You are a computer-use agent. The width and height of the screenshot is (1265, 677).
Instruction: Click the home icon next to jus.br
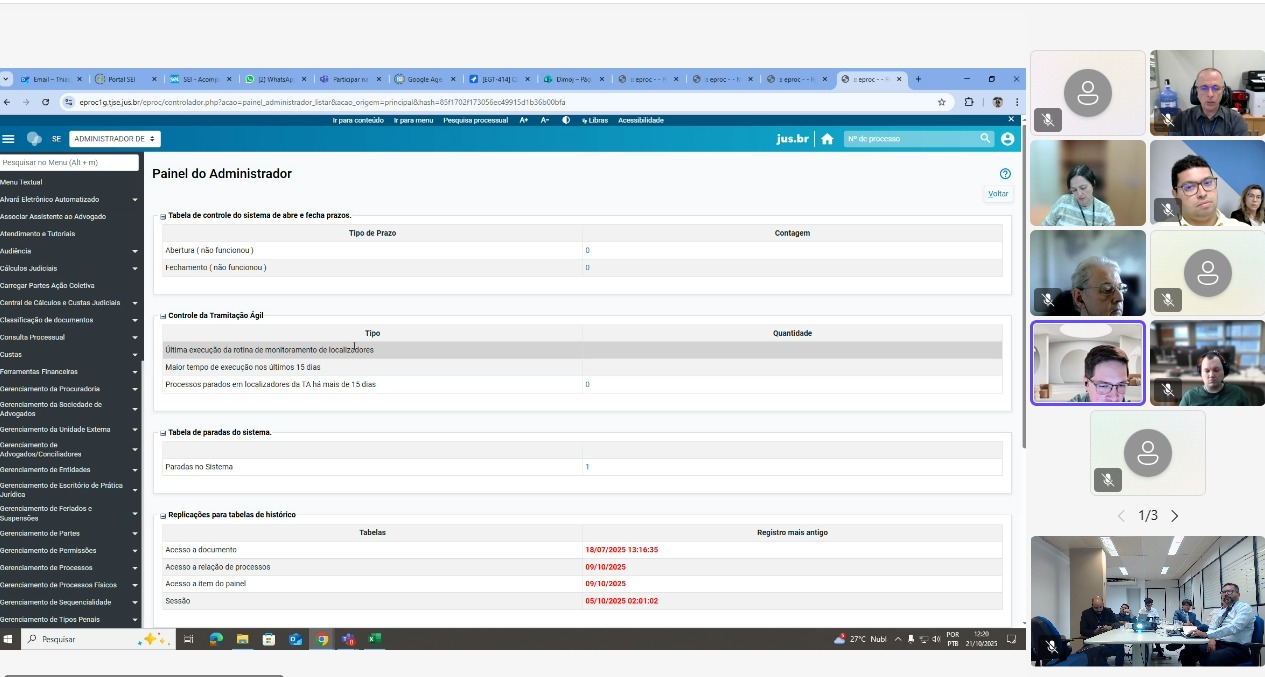[x=827, y=139]
